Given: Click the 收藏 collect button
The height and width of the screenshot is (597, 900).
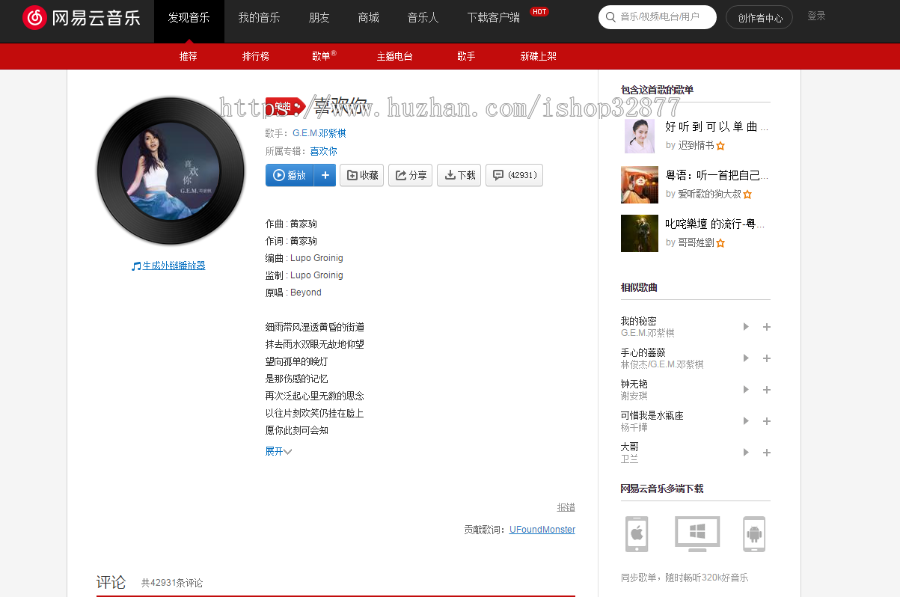Looking at the screenshot, I should coord(362,175).
